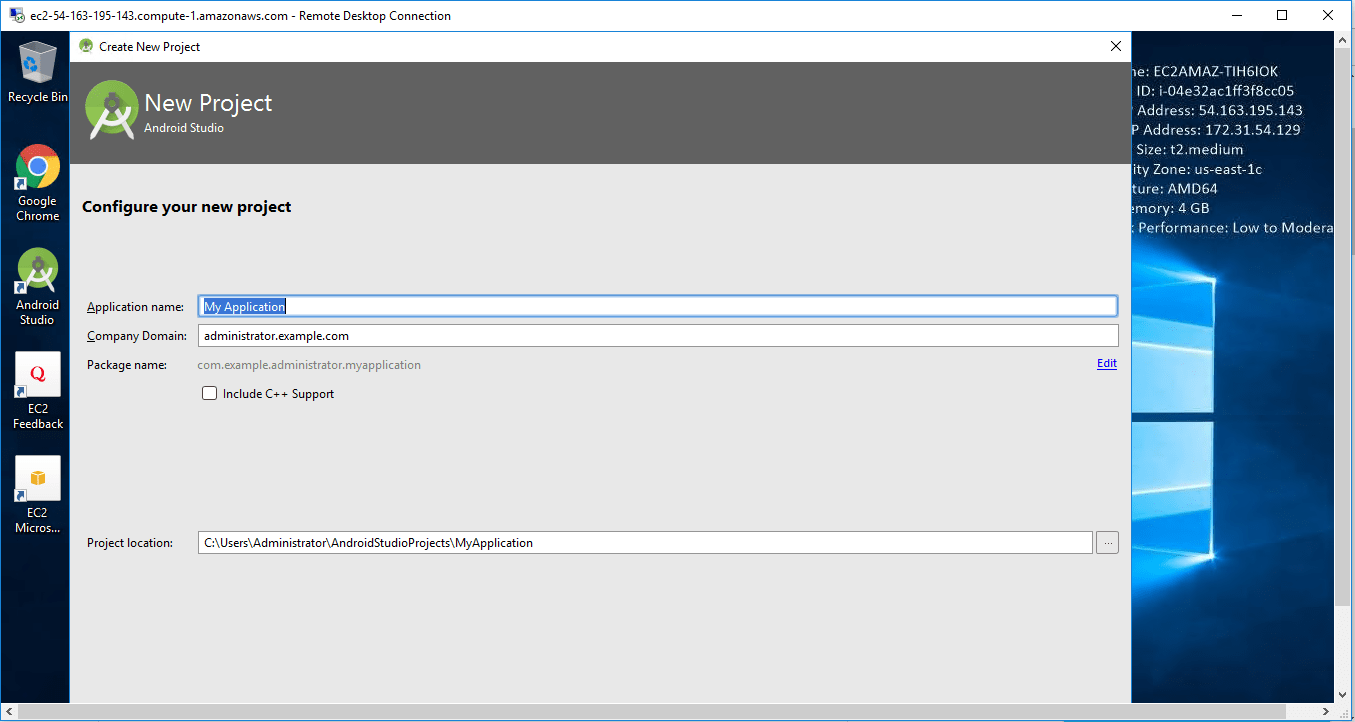Minimize the Remote Desktop Connection window

1239,15
